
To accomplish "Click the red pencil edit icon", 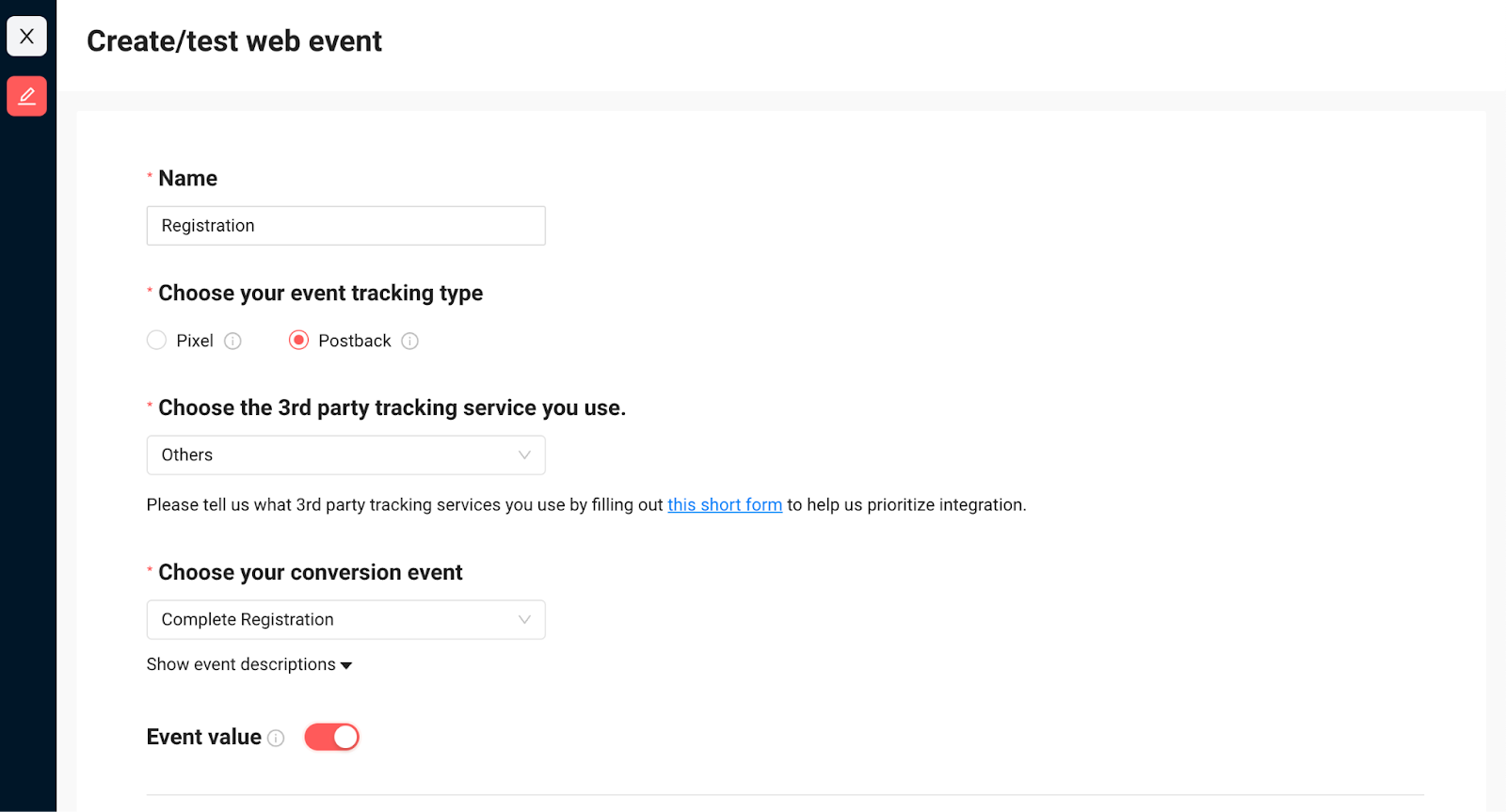I will [26, 96].
